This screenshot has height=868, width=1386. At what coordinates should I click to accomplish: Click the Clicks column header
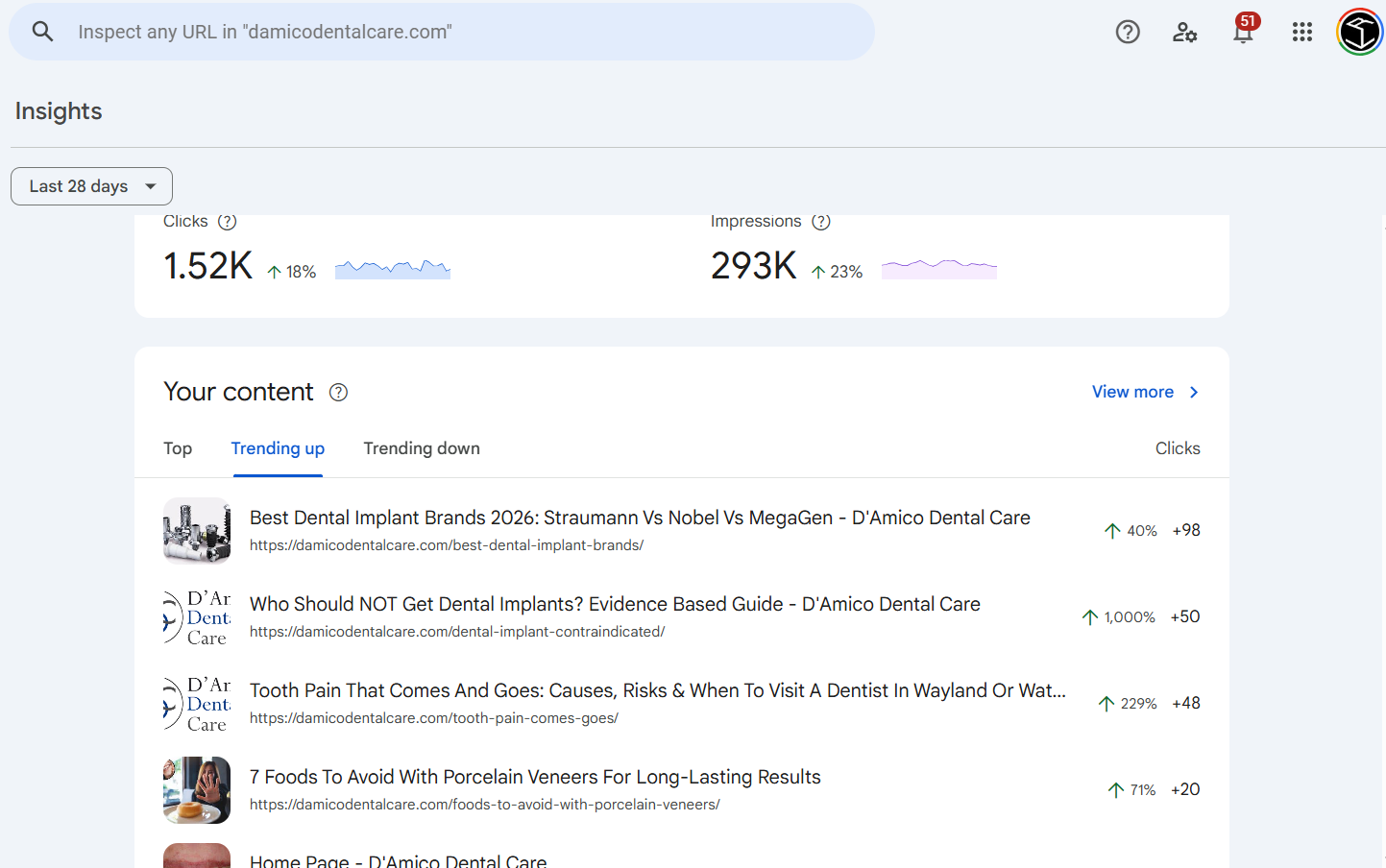[x=1178, y=448]
